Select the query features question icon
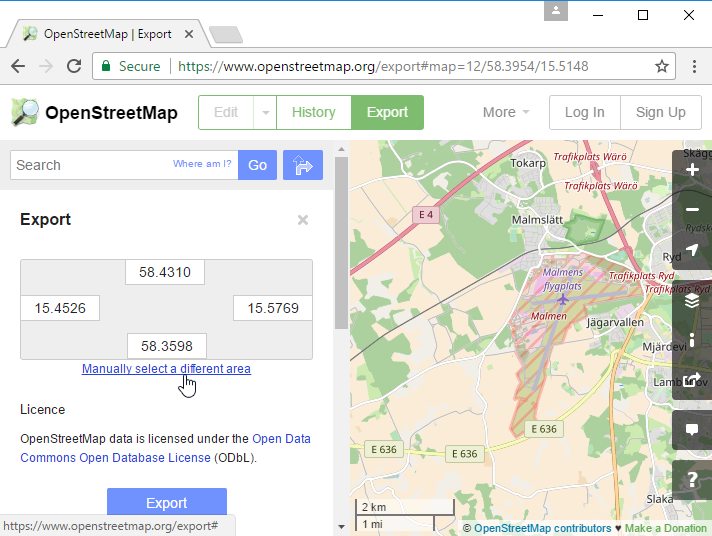 [x=692, y=480]
